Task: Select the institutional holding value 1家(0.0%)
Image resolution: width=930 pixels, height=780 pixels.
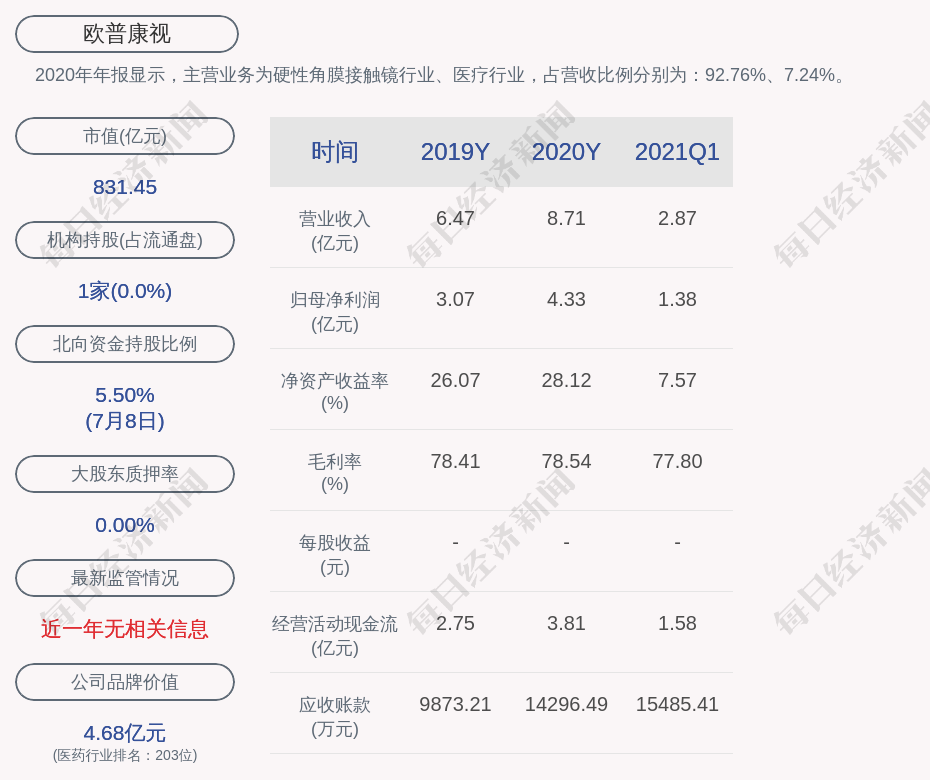Action: click(125, 291)
